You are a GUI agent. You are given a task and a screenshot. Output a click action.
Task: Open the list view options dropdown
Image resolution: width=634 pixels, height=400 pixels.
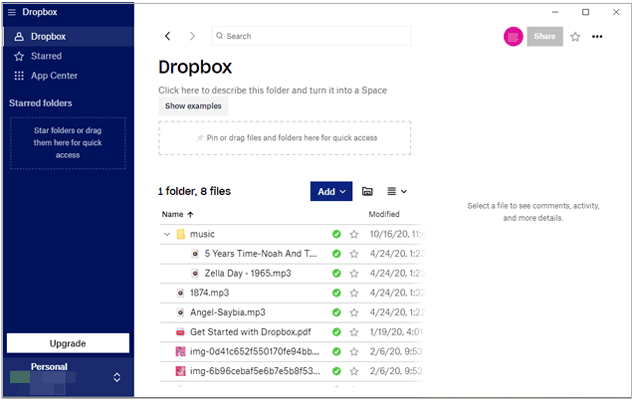tap(397, 191)
